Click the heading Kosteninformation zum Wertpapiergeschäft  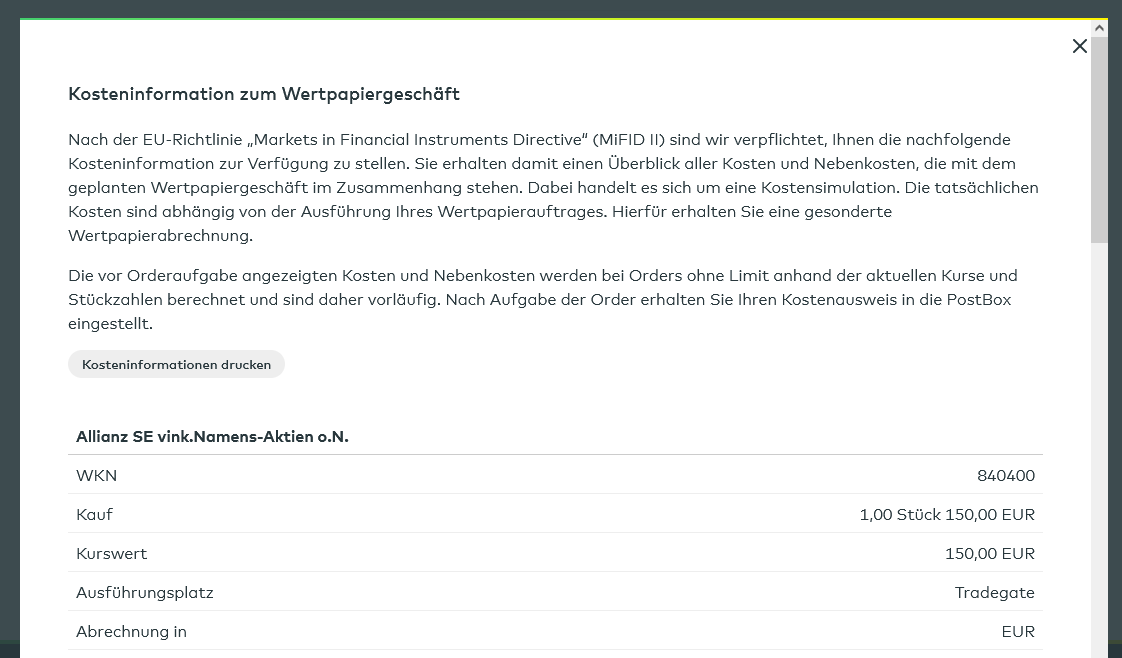coord(264,94)
